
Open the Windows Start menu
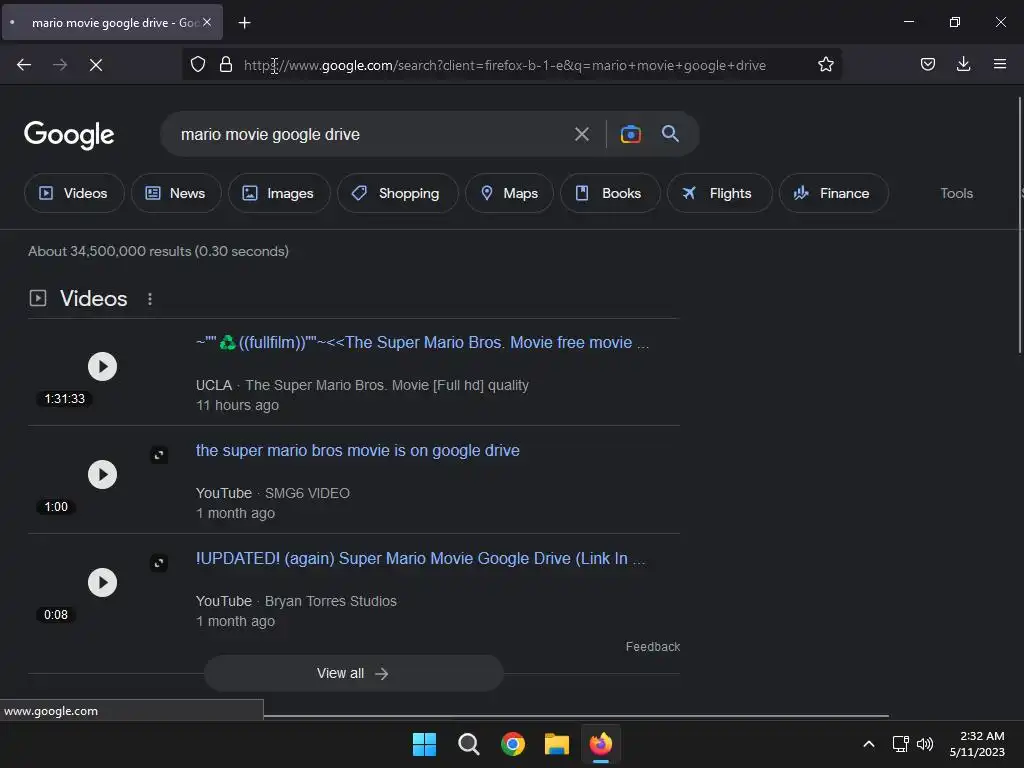tap(424, 744)
